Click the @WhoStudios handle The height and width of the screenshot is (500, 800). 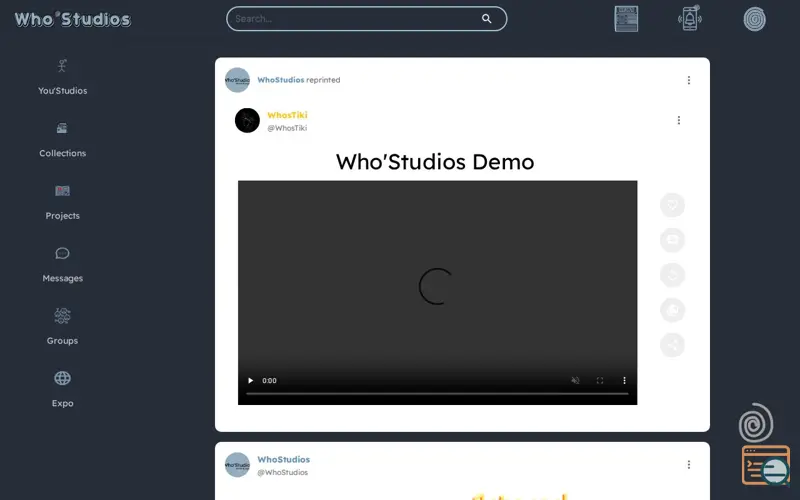pyautogui.click(x=283, y=472)
